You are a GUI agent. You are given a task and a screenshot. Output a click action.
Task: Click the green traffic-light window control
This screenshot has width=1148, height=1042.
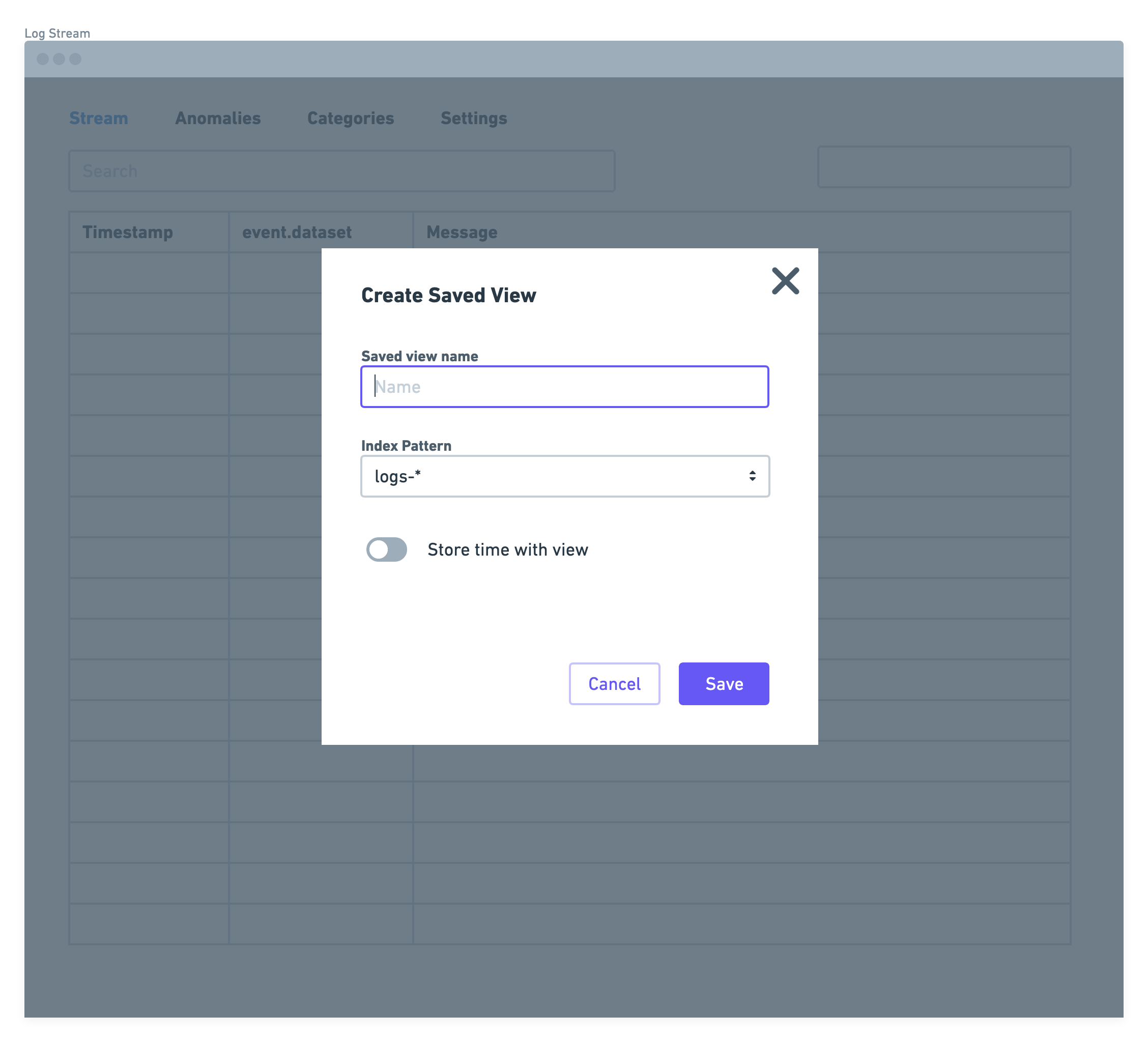76,59
